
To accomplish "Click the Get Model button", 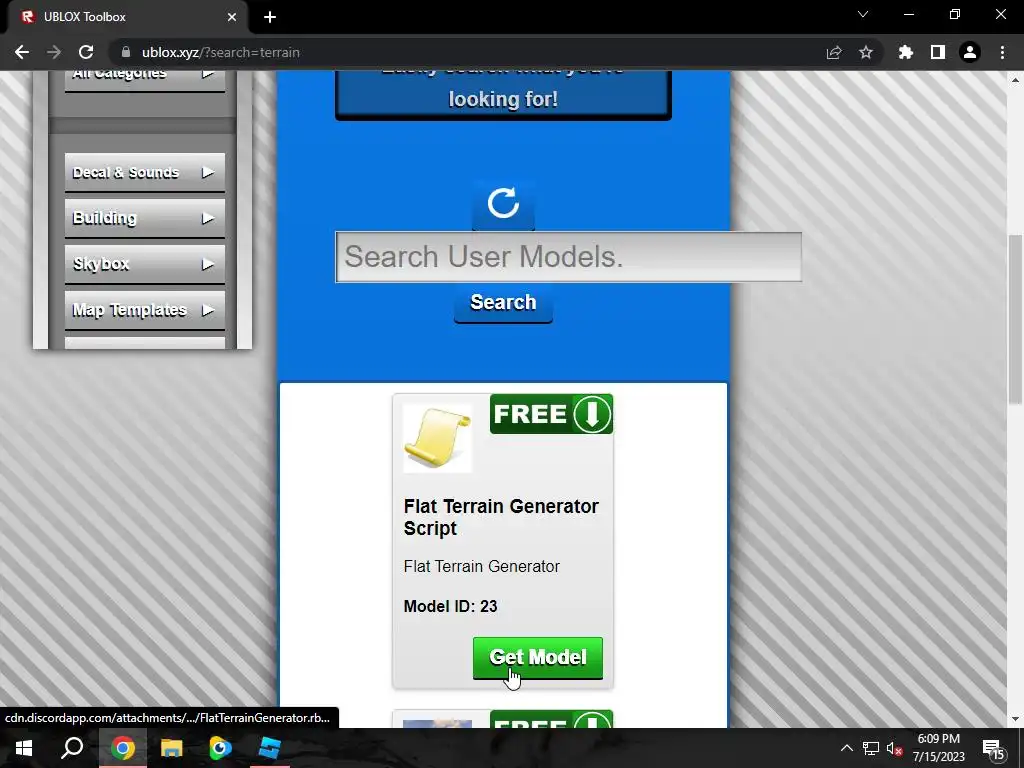I will 537,658.
